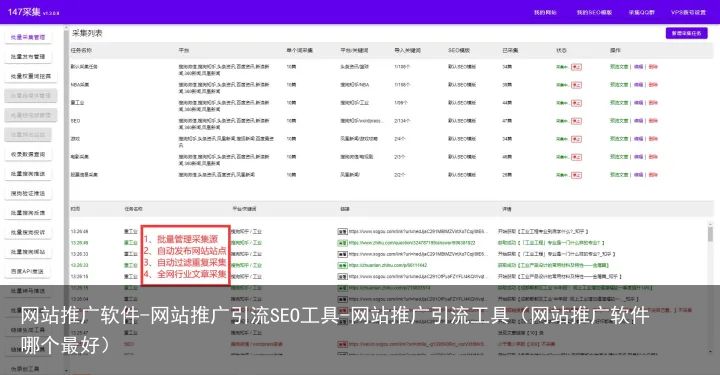Click the SEO task name in list
Screen dimensions: 720x375
click(x=75, y=121)
